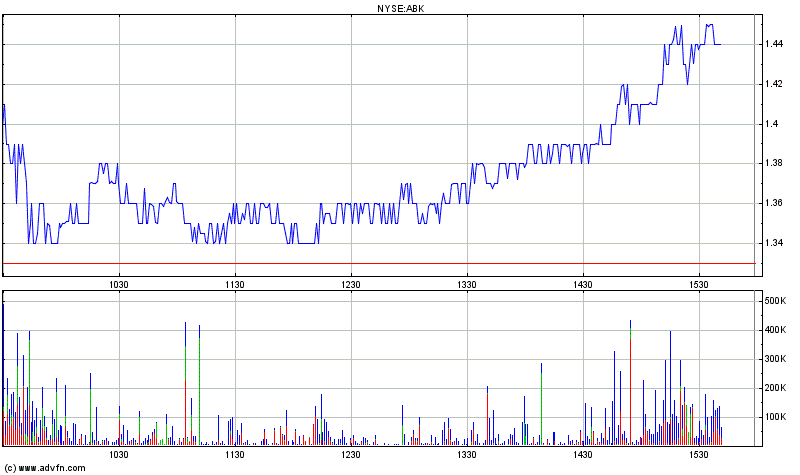
Task: Click the 1430 time label under volume chart
Action: click(583, 455)
